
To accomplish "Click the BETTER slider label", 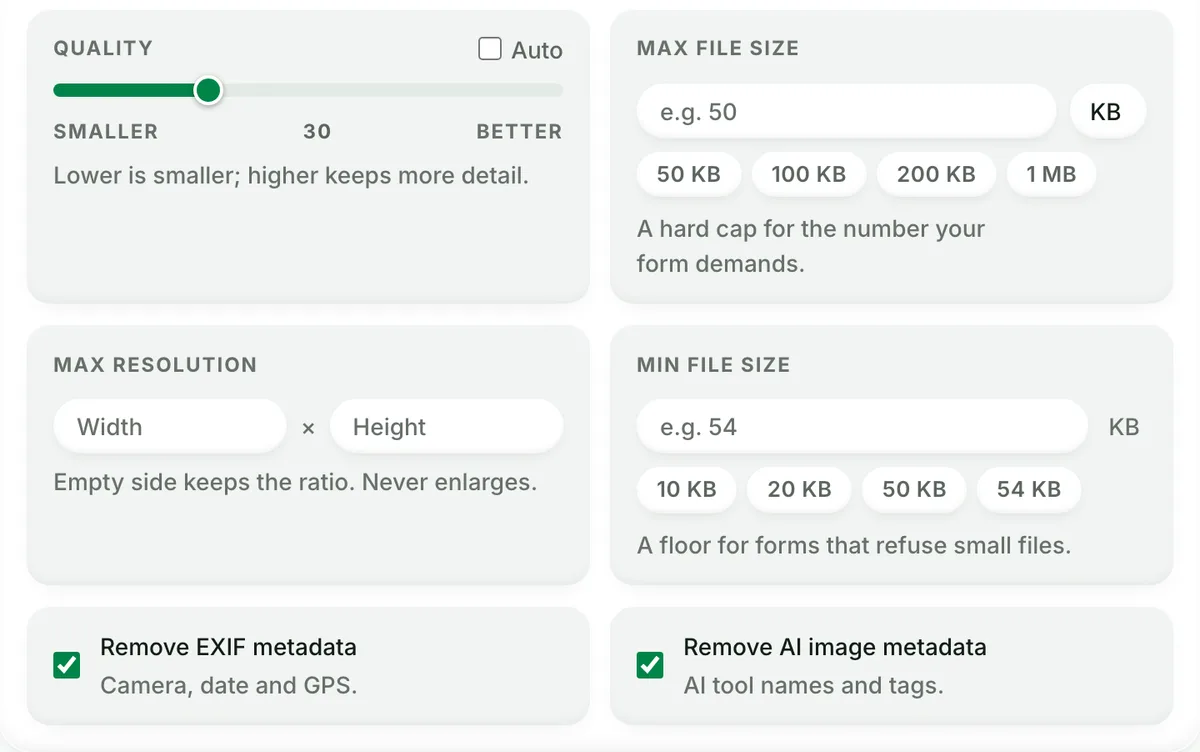I will [519, 131].
